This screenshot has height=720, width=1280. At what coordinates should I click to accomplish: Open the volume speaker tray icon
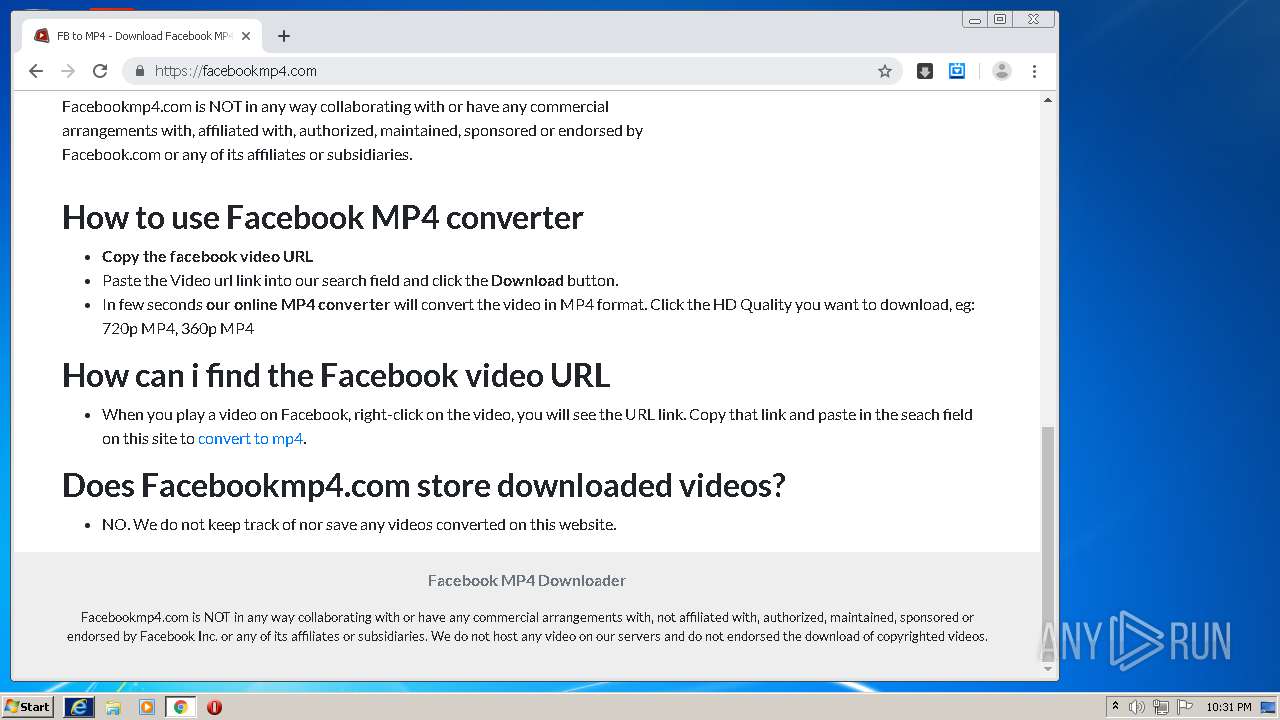1137,707
